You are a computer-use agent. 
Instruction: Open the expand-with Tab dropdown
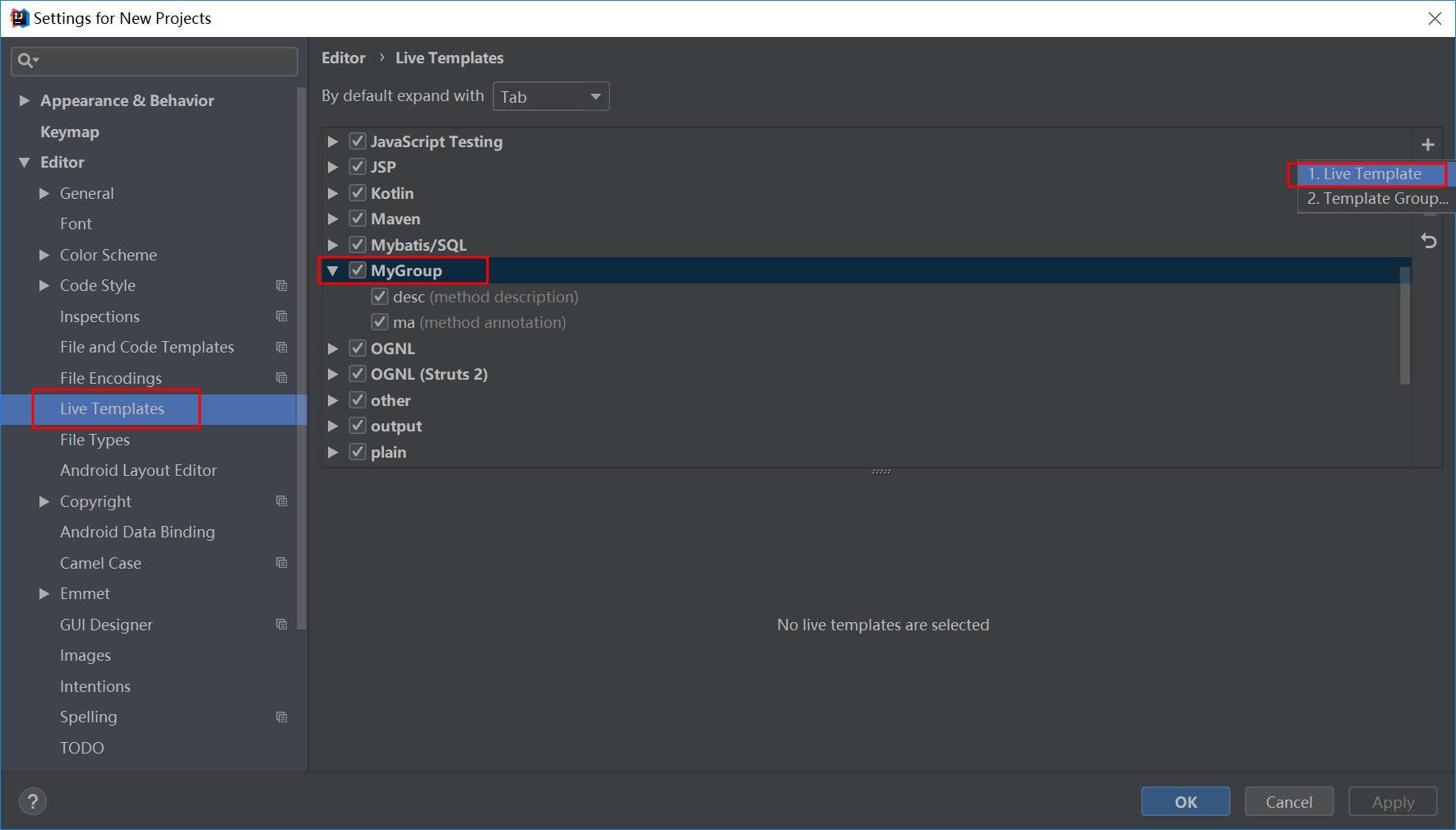click(551, 96)
